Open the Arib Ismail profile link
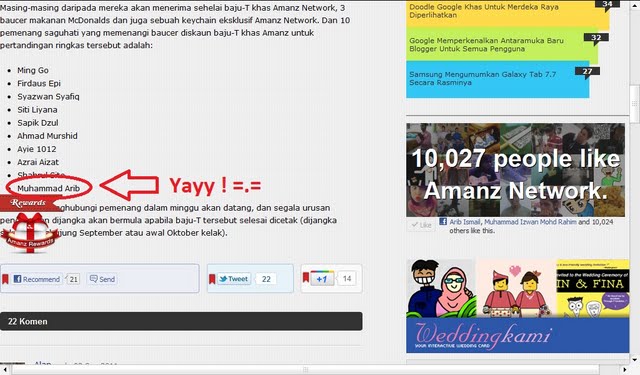The height and width of the screenshot is (375, 640). [x=465, y=222]
